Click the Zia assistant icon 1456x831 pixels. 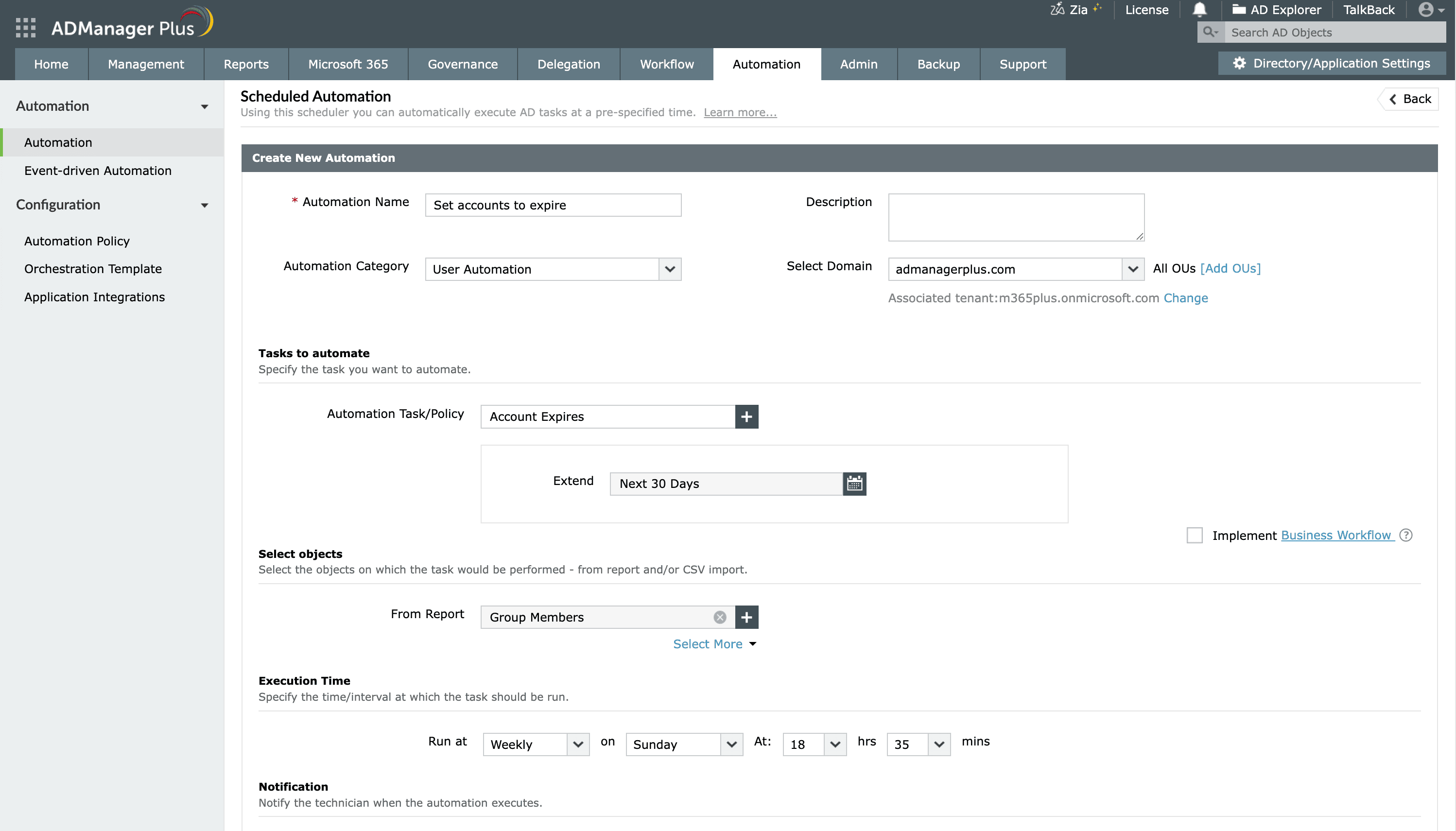point(1057,9)
